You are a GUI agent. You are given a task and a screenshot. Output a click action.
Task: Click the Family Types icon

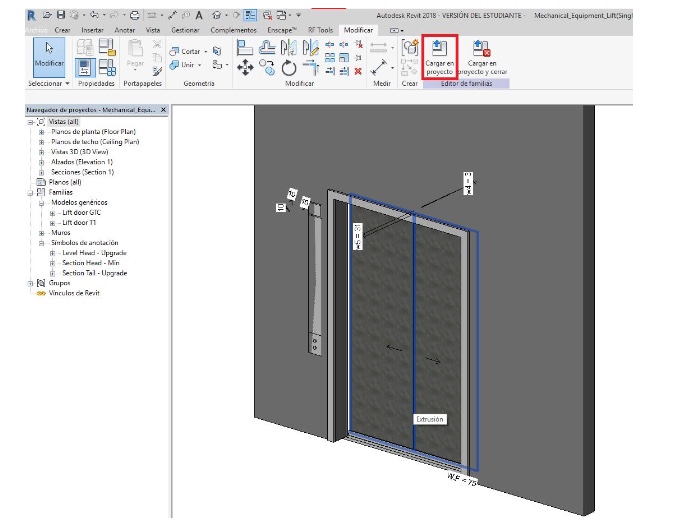107,68
